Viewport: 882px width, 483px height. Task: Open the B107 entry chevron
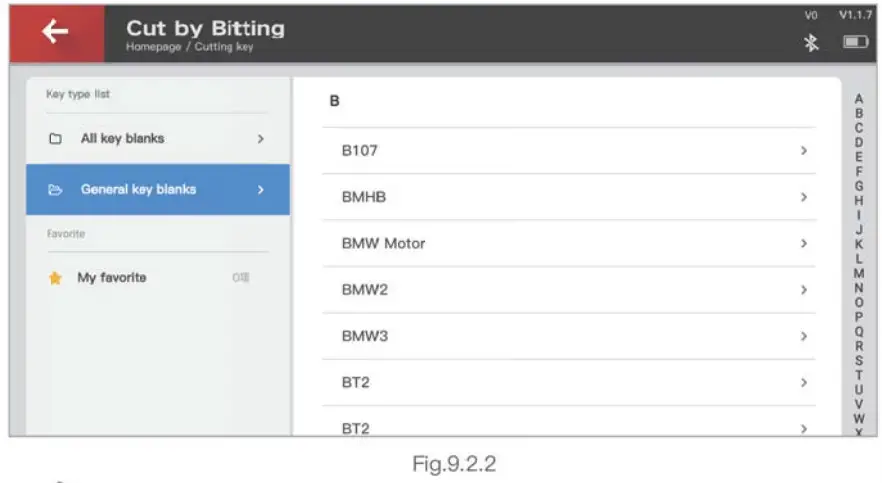coord(803,151)
